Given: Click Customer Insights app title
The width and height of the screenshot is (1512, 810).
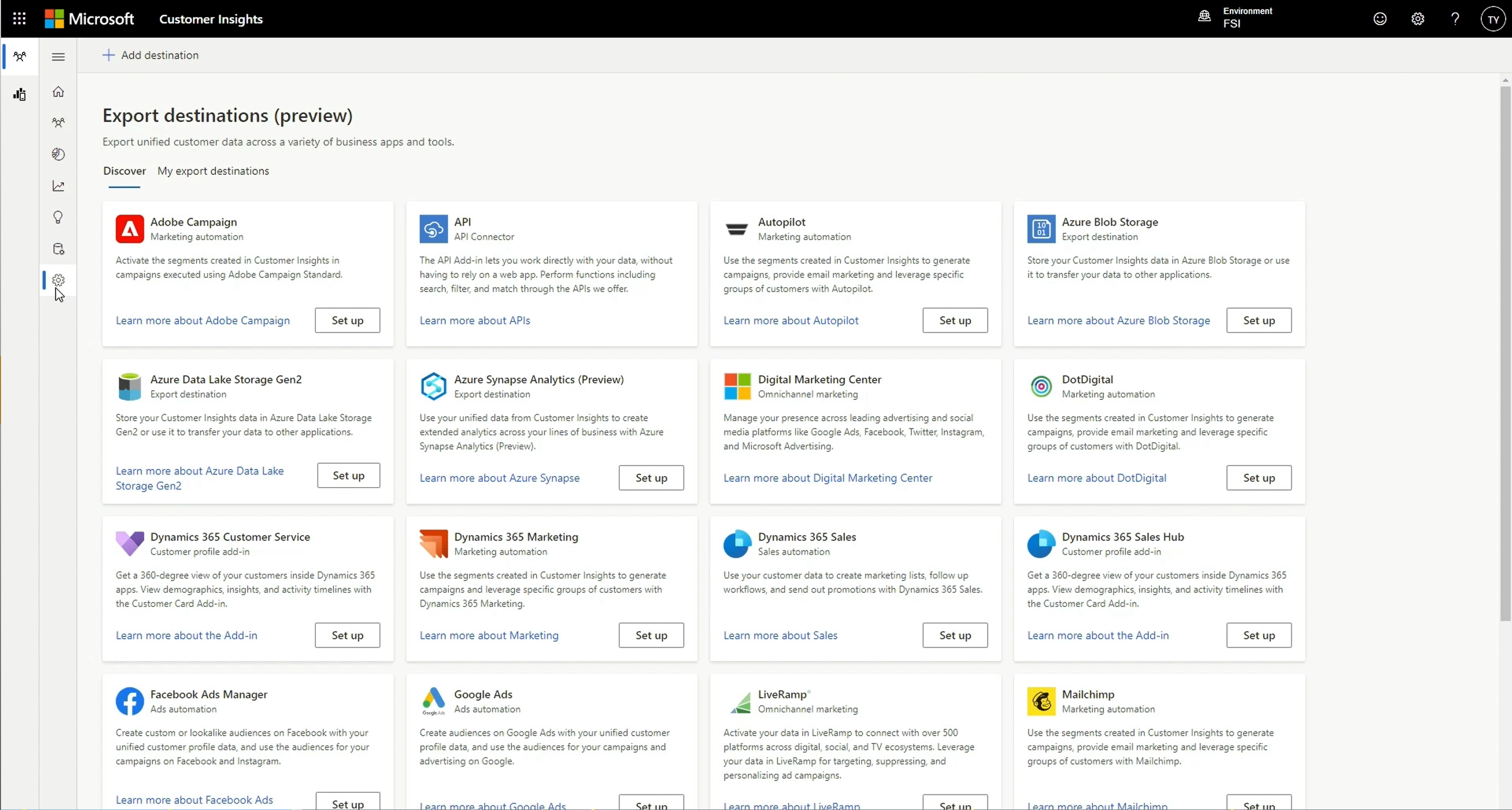Looking at the screenshot, I should point(211,19).
